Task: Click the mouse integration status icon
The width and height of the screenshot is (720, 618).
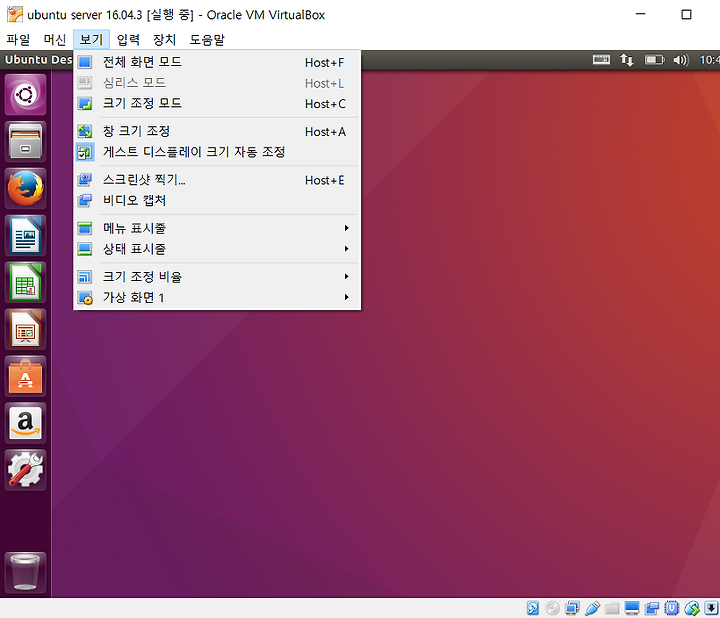Action: coord(692,608)
